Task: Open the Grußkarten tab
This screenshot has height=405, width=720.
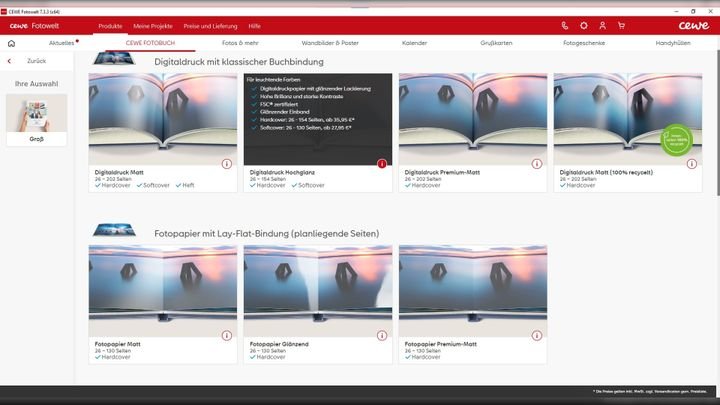Action: tap(496, 43)
